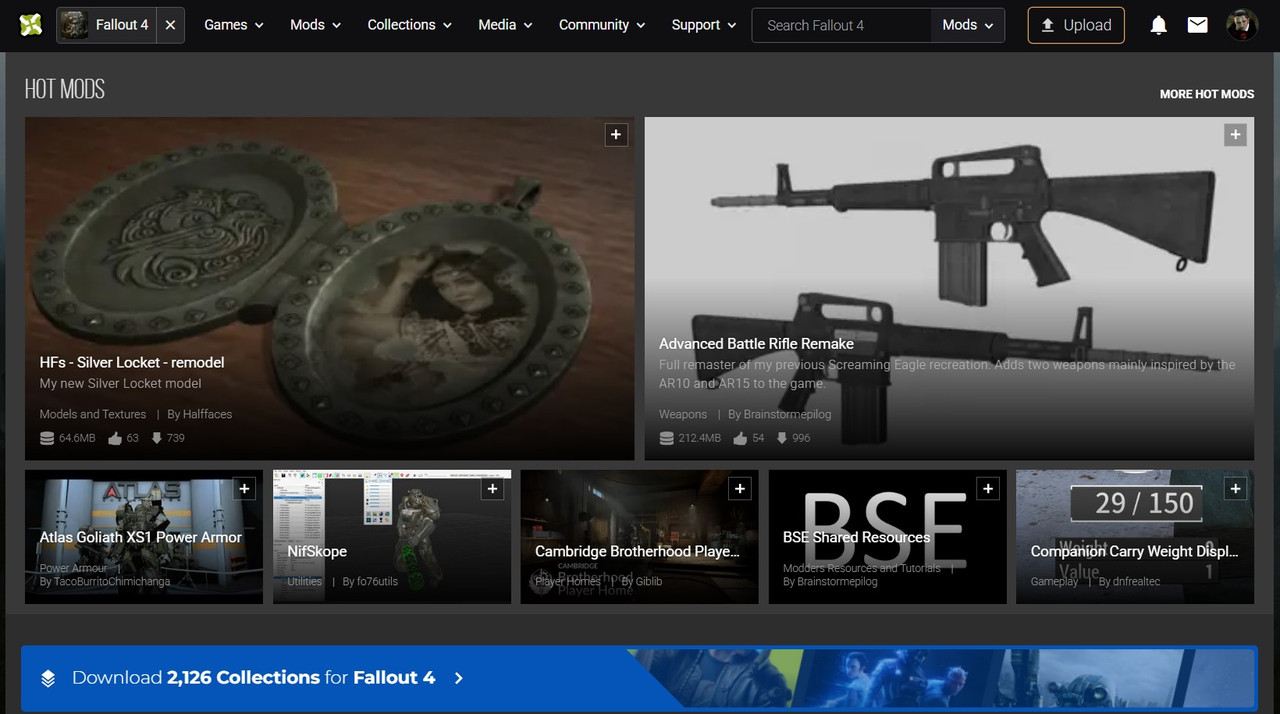This screenshot has height=714, width=1280.
Task: Open the notifications bell
Action: click(1158, 25)
